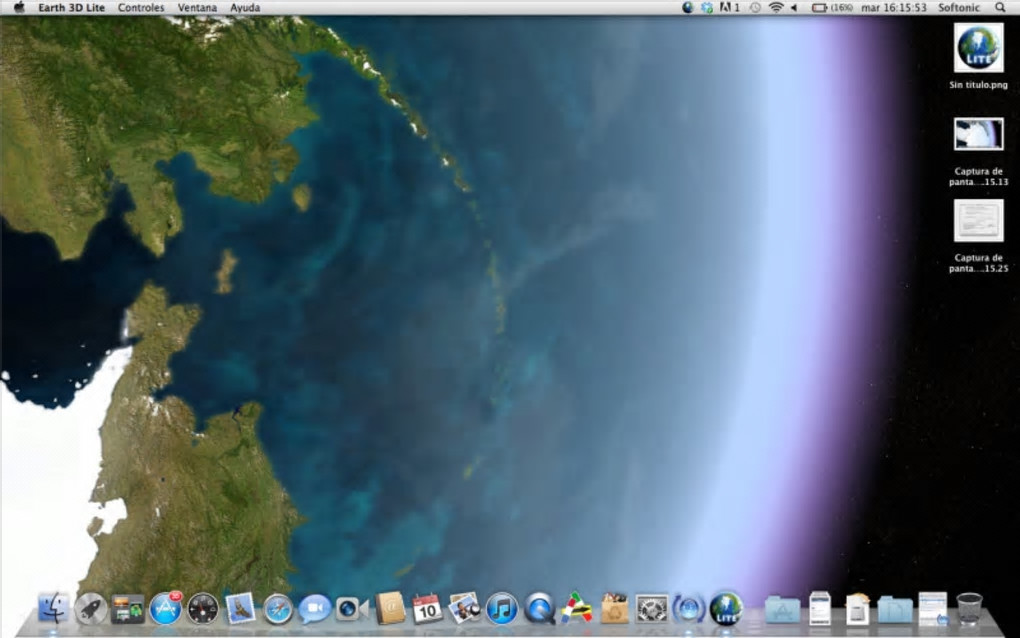Open QuickTime Player from the Dock
Screen dimensions: 1020x638
(x=539, y=609)
